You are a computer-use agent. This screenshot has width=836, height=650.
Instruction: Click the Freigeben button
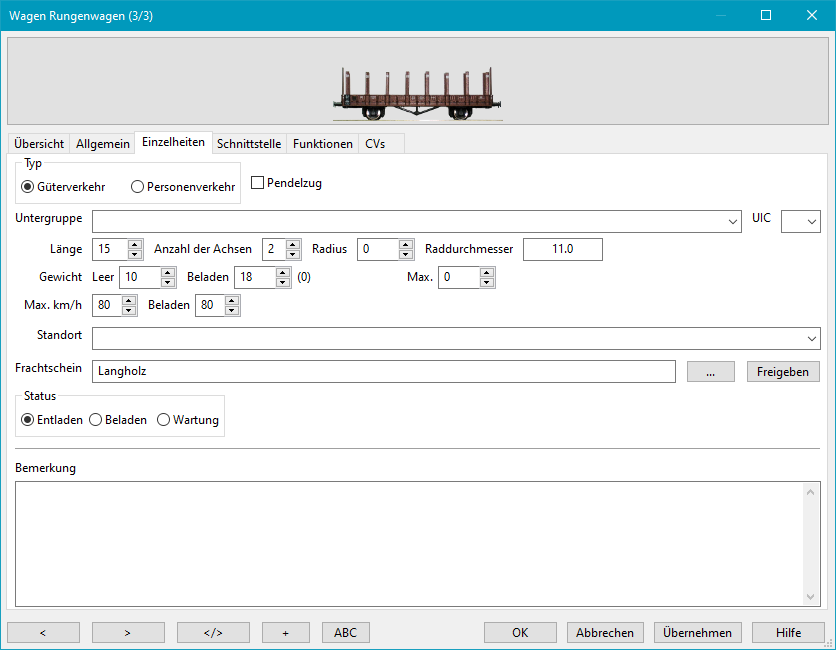tap(782, 371)
